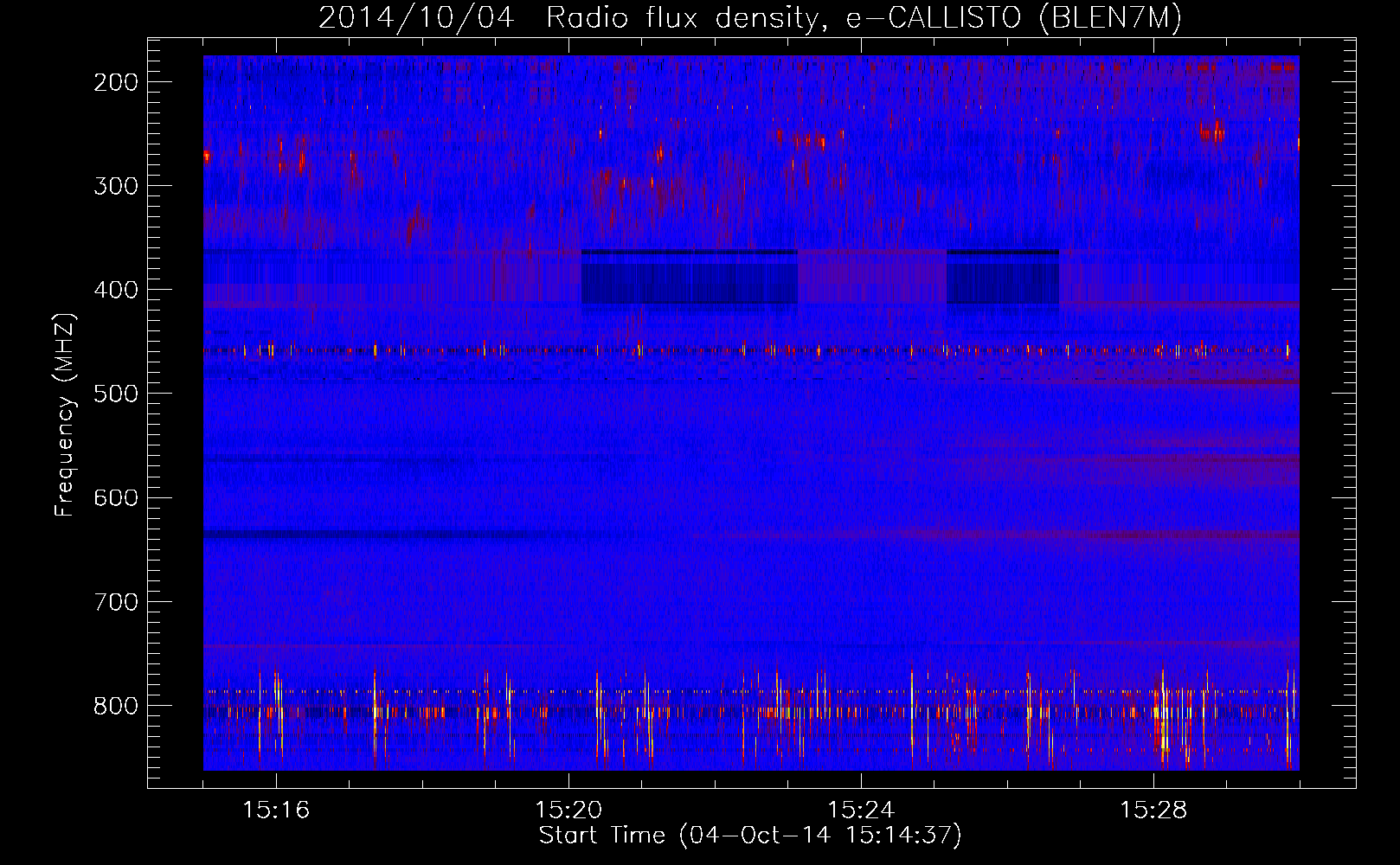The height and width of the screenshot is (865, 1400).
Task: Click the plot title '2014/10/04 Radio flux density'
Action: [750, 17]
